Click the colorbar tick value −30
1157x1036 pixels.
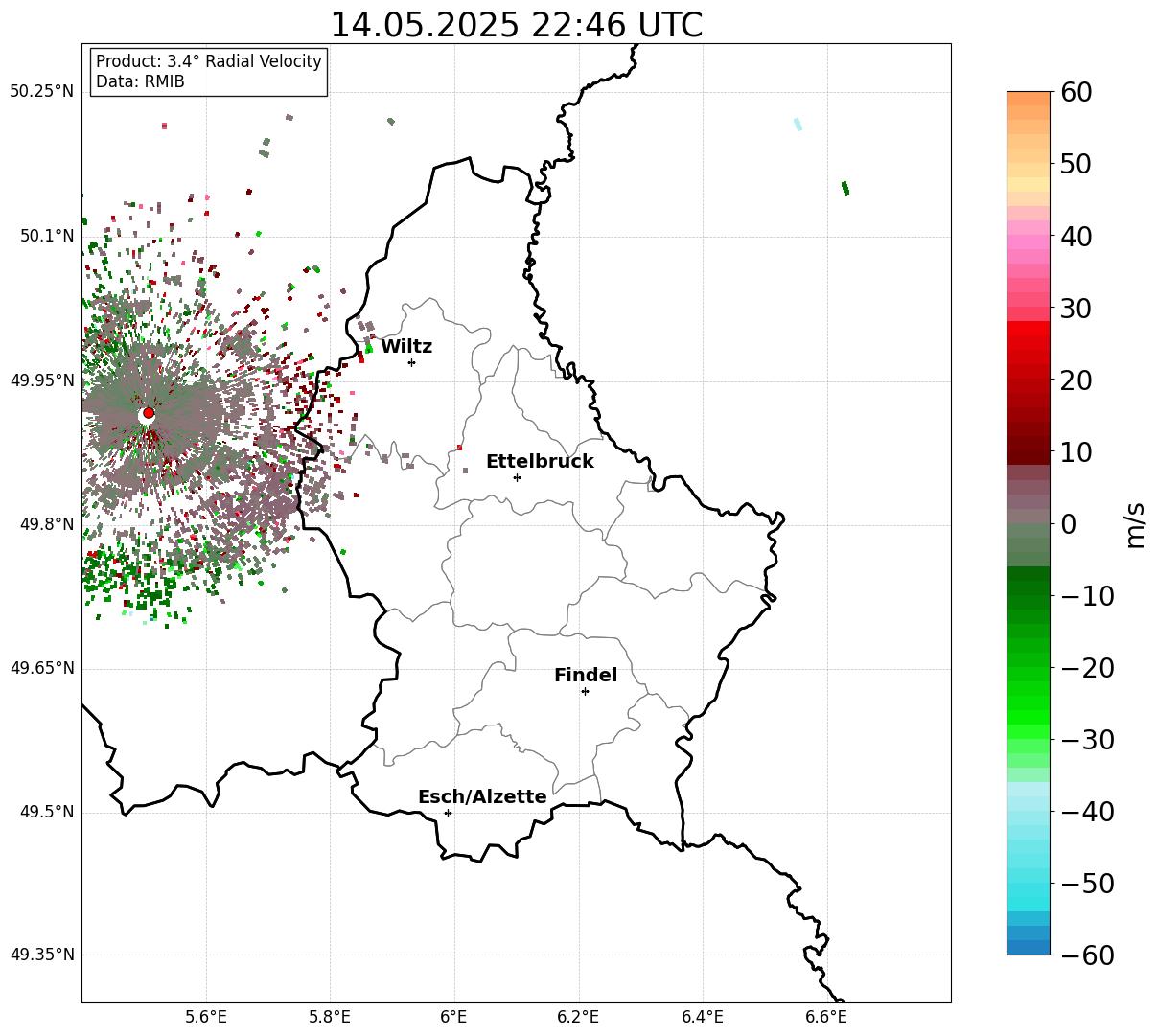[x=1086, y=740]
